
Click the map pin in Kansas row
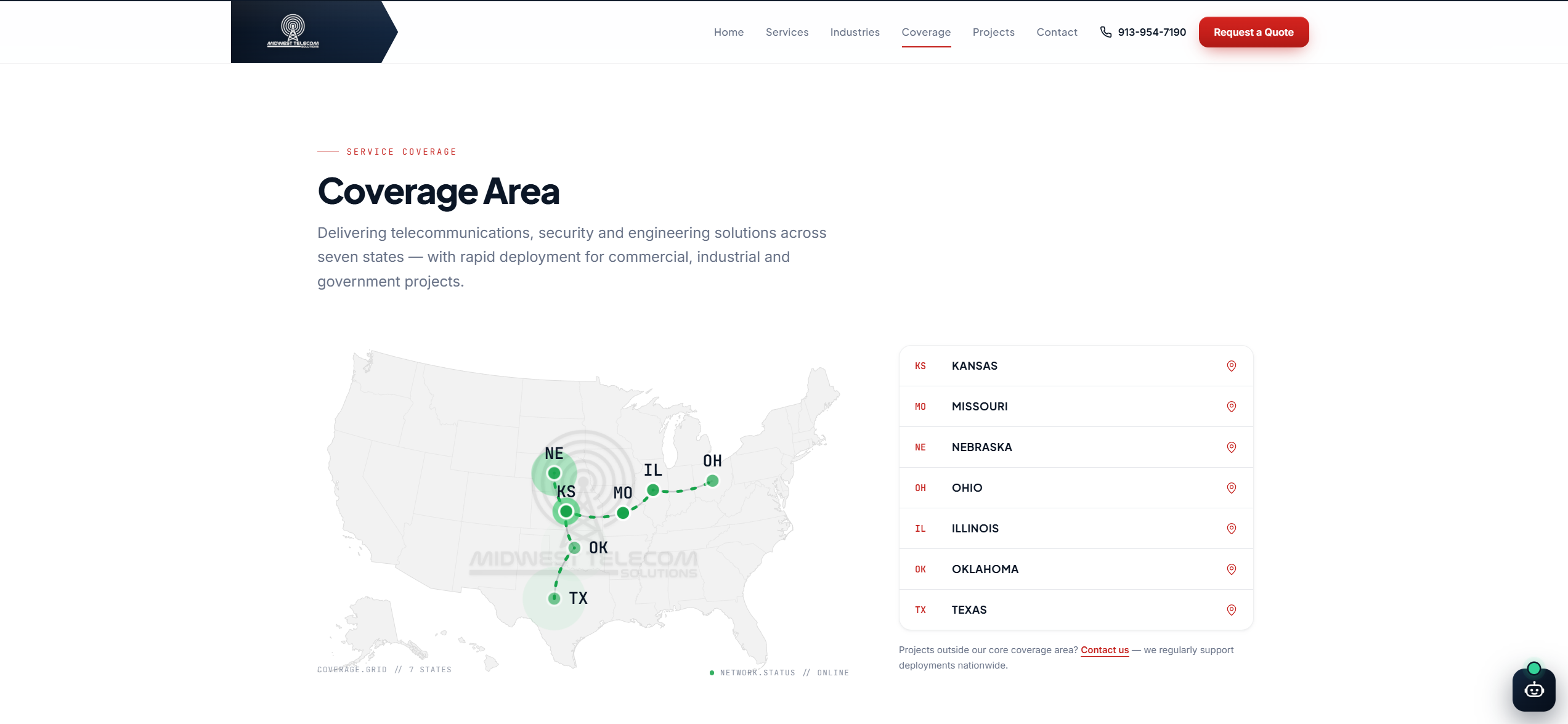pos(1231,366)
